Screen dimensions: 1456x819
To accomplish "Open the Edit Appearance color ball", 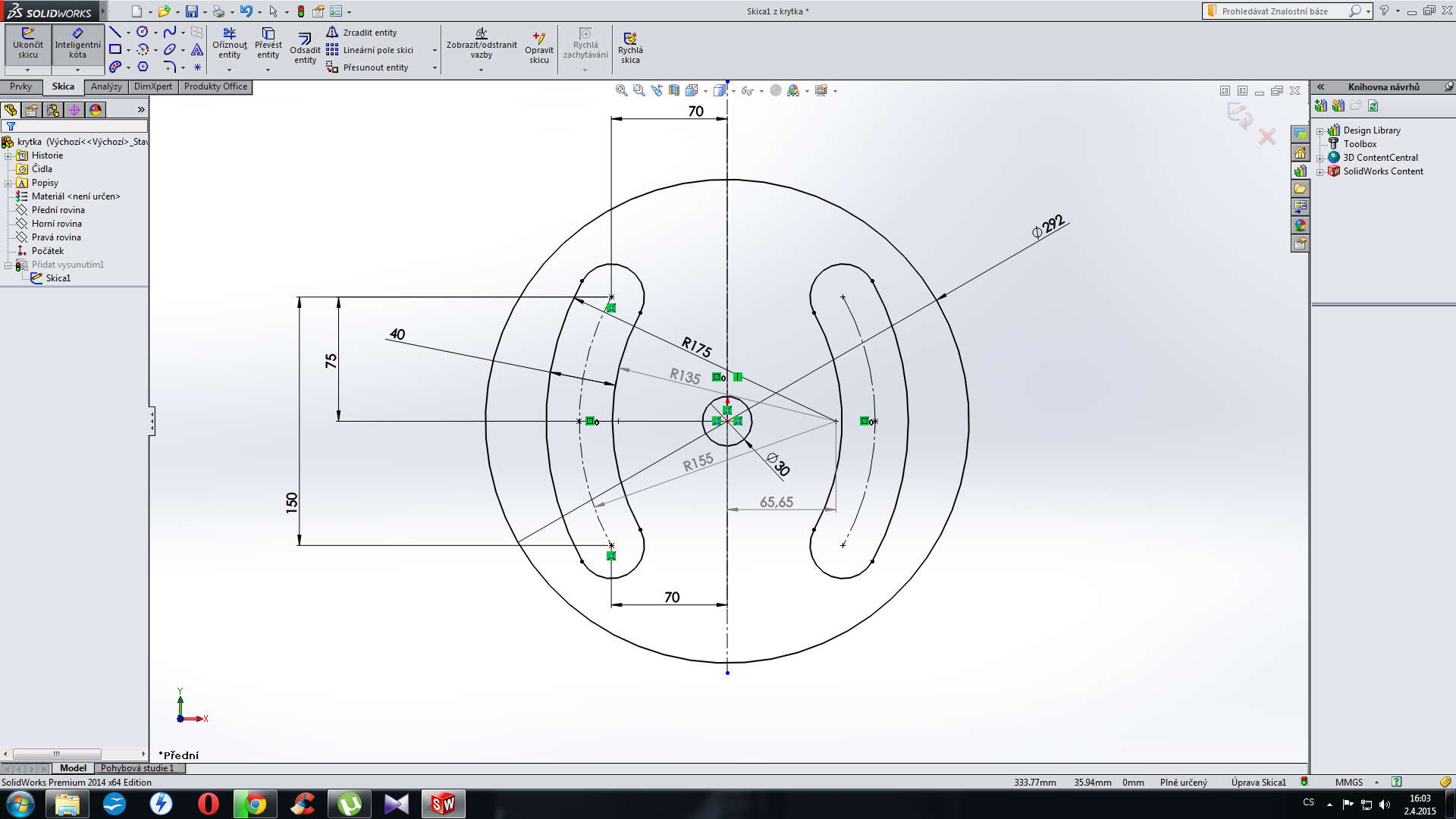I will click(x=776, y=90).
